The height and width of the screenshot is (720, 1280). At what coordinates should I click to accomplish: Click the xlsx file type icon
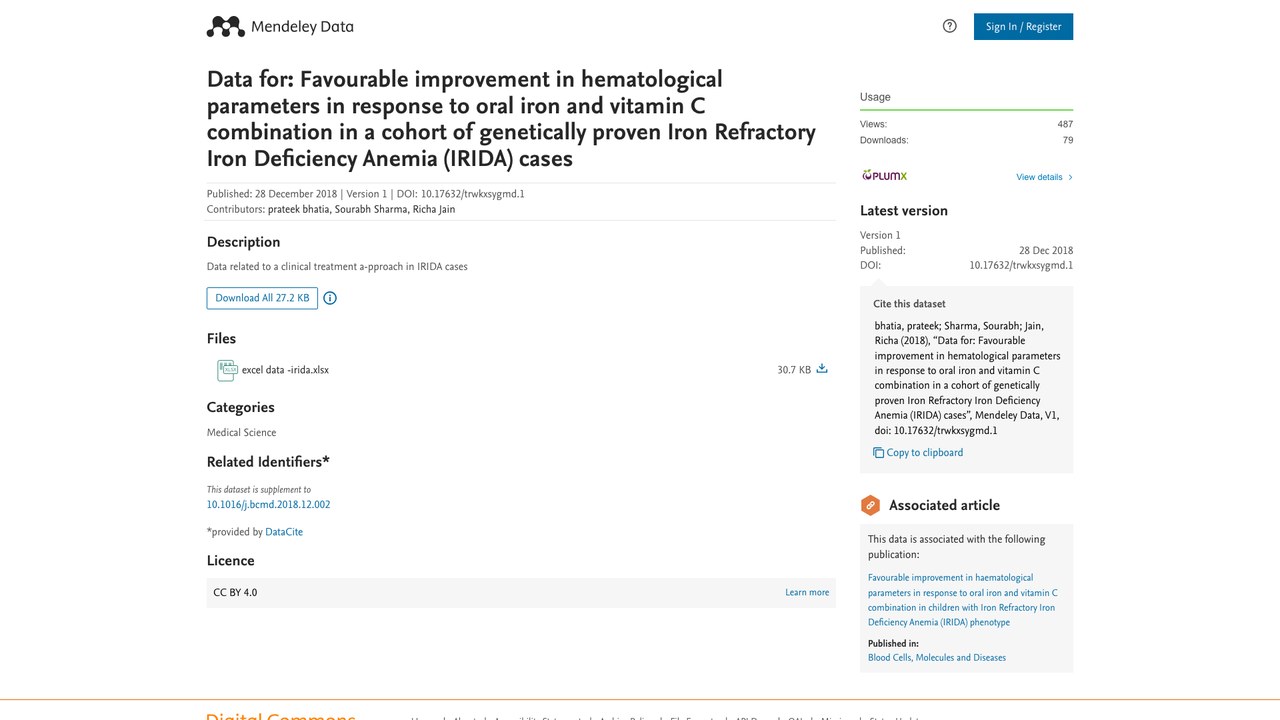[x=227, y=370]
